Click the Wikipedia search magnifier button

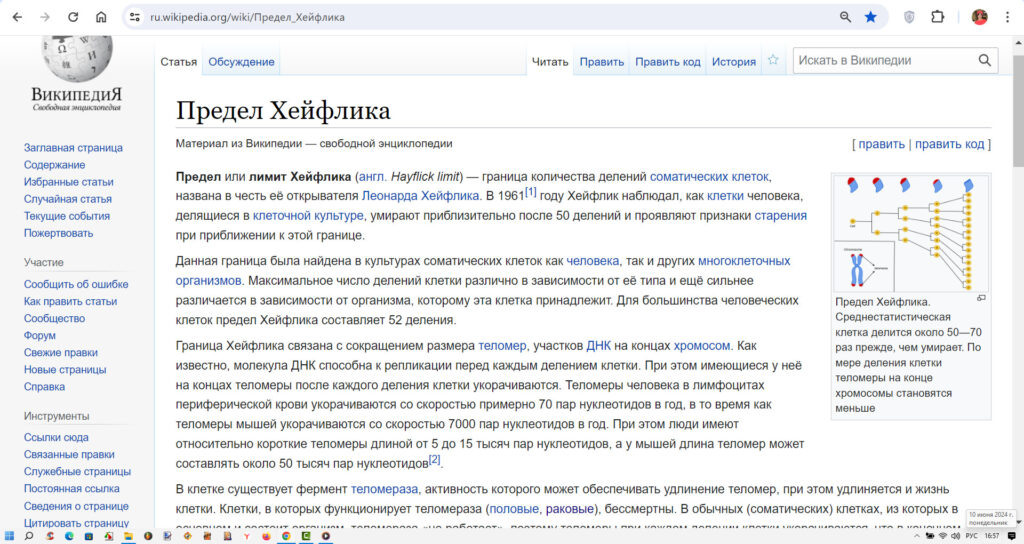pos(985,60)
